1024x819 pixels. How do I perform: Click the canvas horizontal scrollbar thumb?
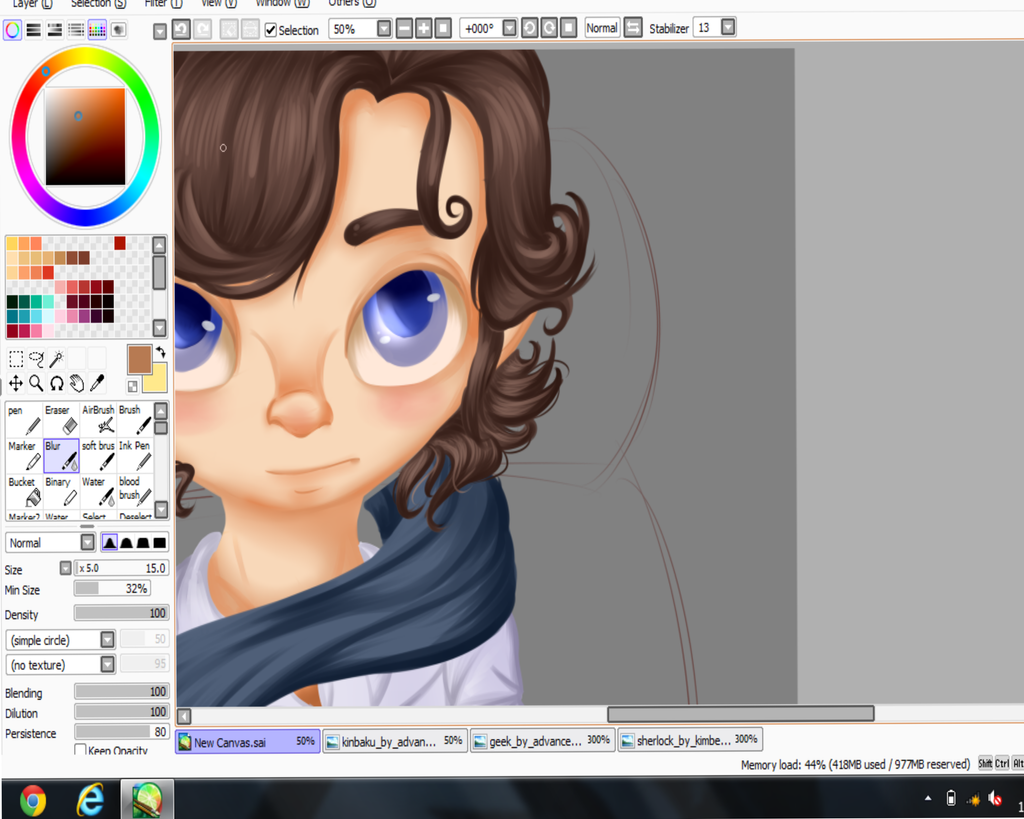pyautogui.click(x=741, y=714)
